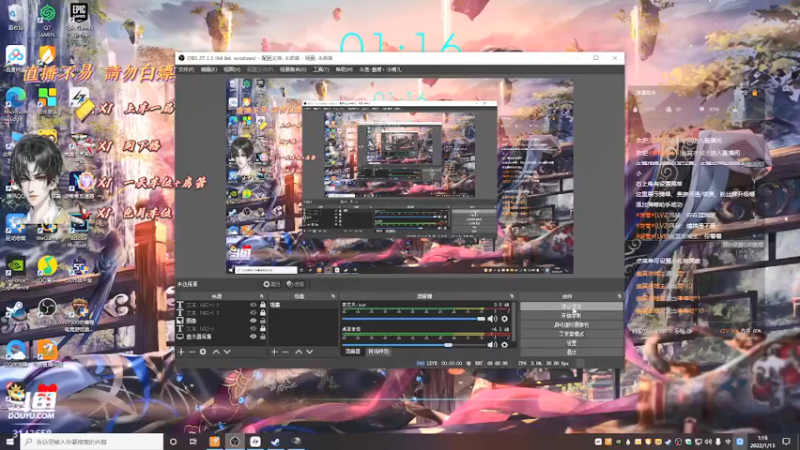Toggle visibility eye for 文本 (GDI+) 2 source
Image resolution: width=800 pixels, height=450 pixels.
pyautogui.click(x=253, y=313)
